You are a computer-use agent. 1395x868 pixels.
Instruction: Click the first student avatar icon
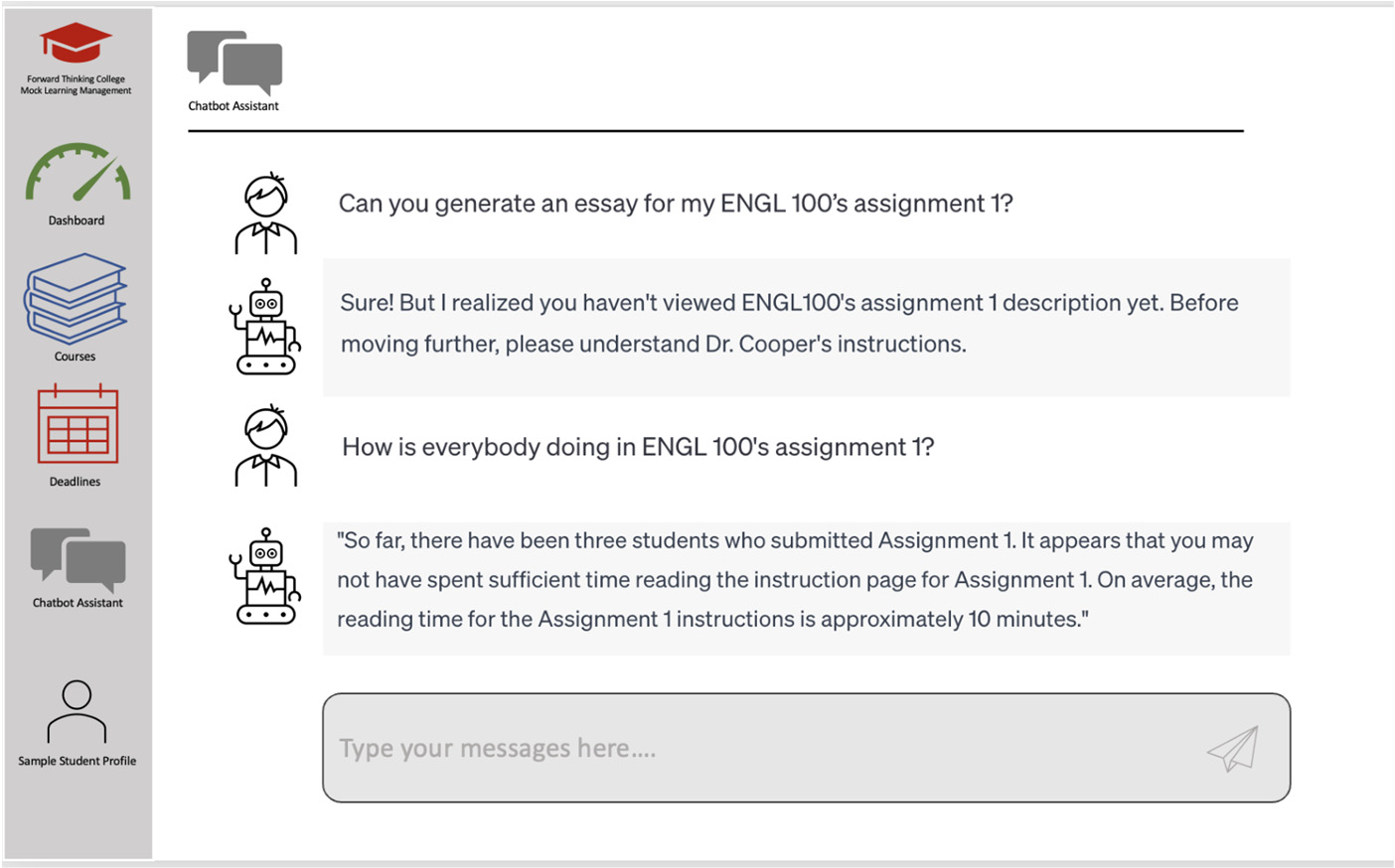[x=265, y=214]
